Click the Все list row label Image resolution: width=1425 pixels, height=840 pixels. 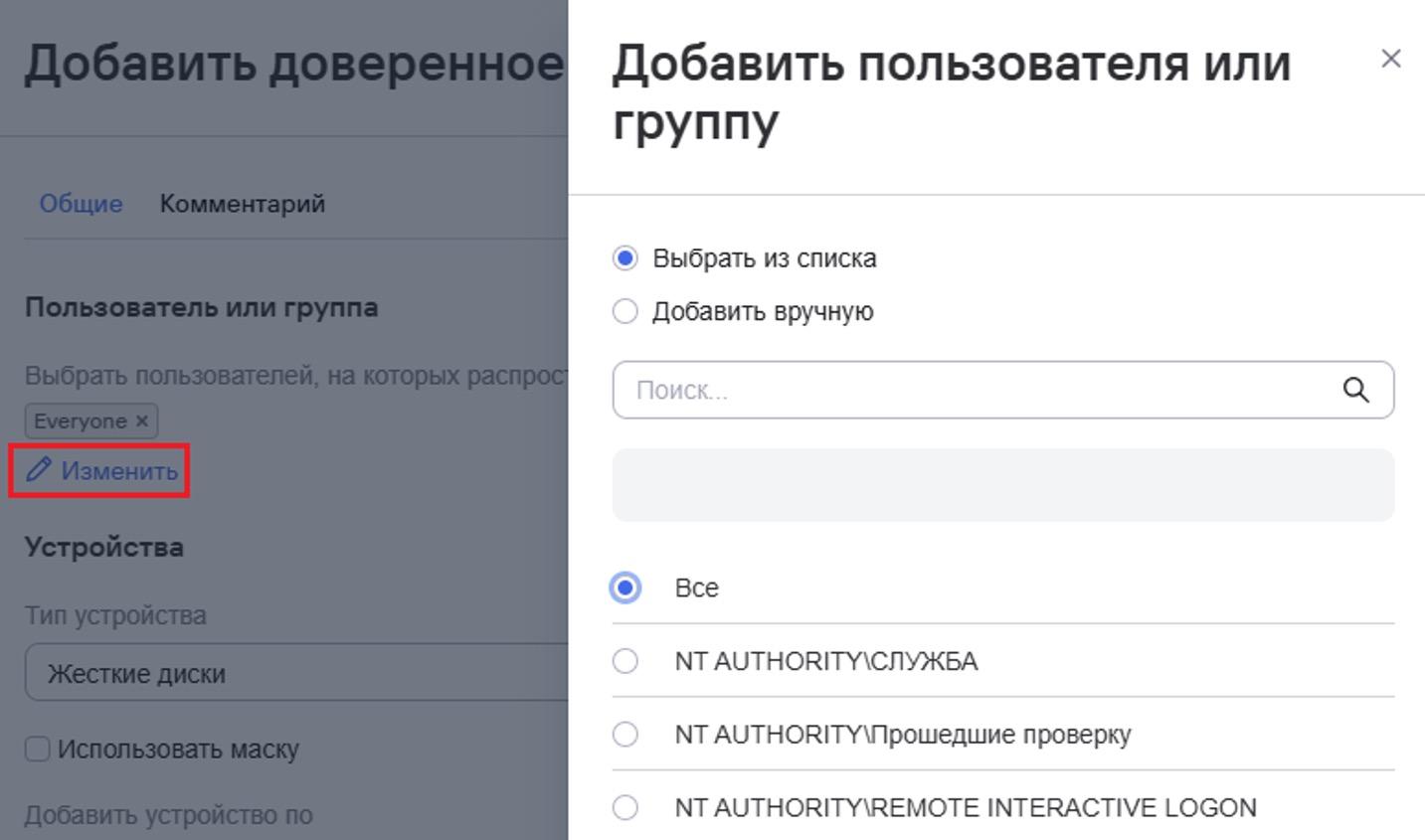[x=697, y=588]
